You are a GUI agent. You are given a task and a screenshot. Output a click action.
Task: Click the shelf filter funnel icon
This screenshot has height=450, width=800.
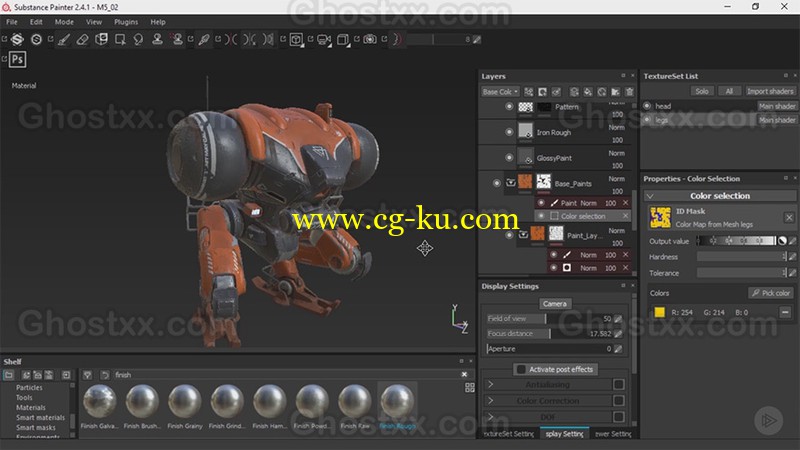(87, 375)
